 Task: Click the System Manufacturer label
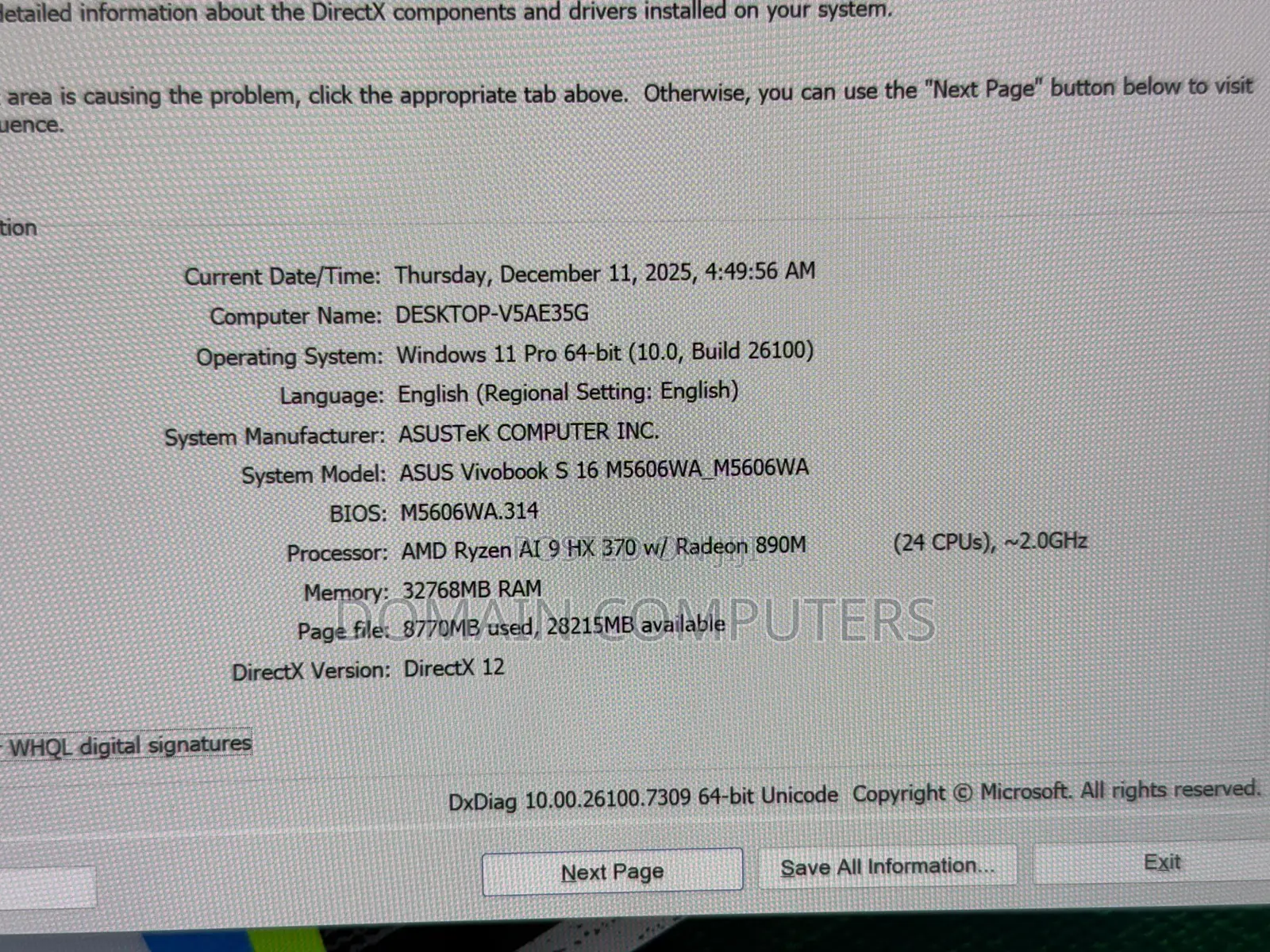(274, 436)
